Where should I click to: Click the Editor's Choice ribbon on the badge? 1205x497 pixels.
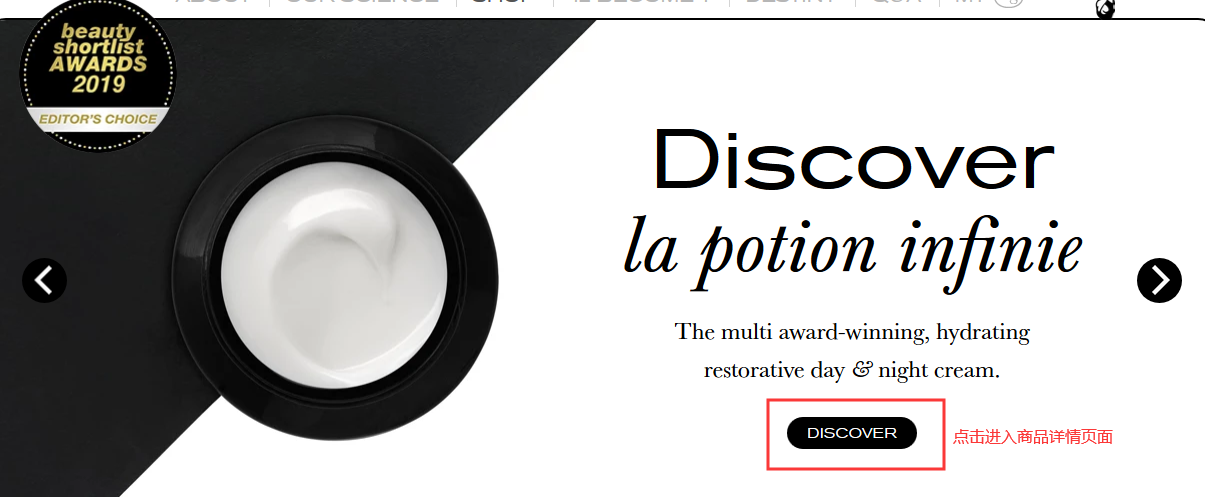click(98, 119)
